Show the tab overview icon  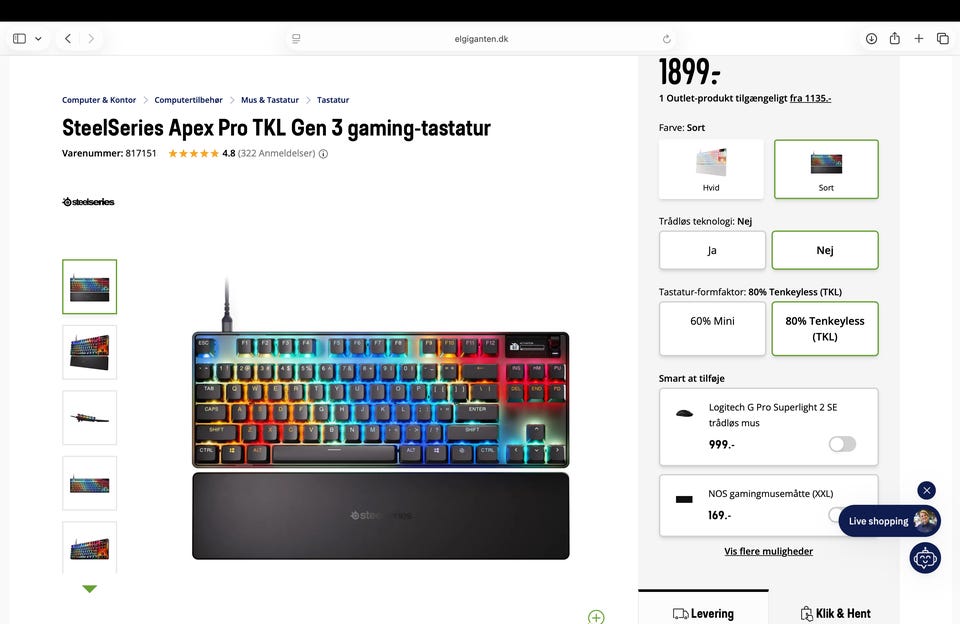click(943, 39)
